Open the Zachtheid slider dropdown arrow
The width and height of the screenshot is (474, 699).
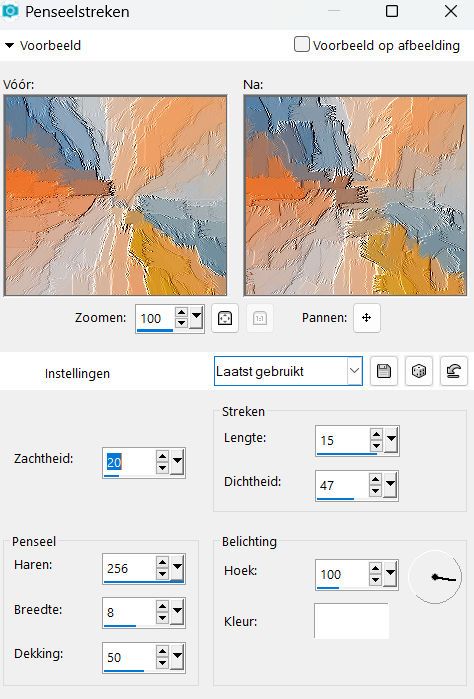point(177,462)
